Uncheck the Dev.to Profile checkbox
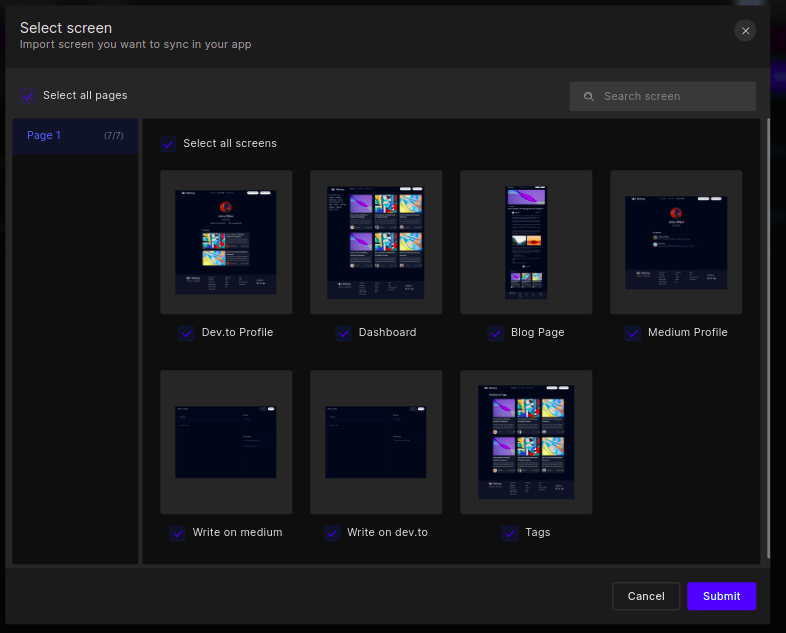This screenshot has height=633, width=786. 186,333
